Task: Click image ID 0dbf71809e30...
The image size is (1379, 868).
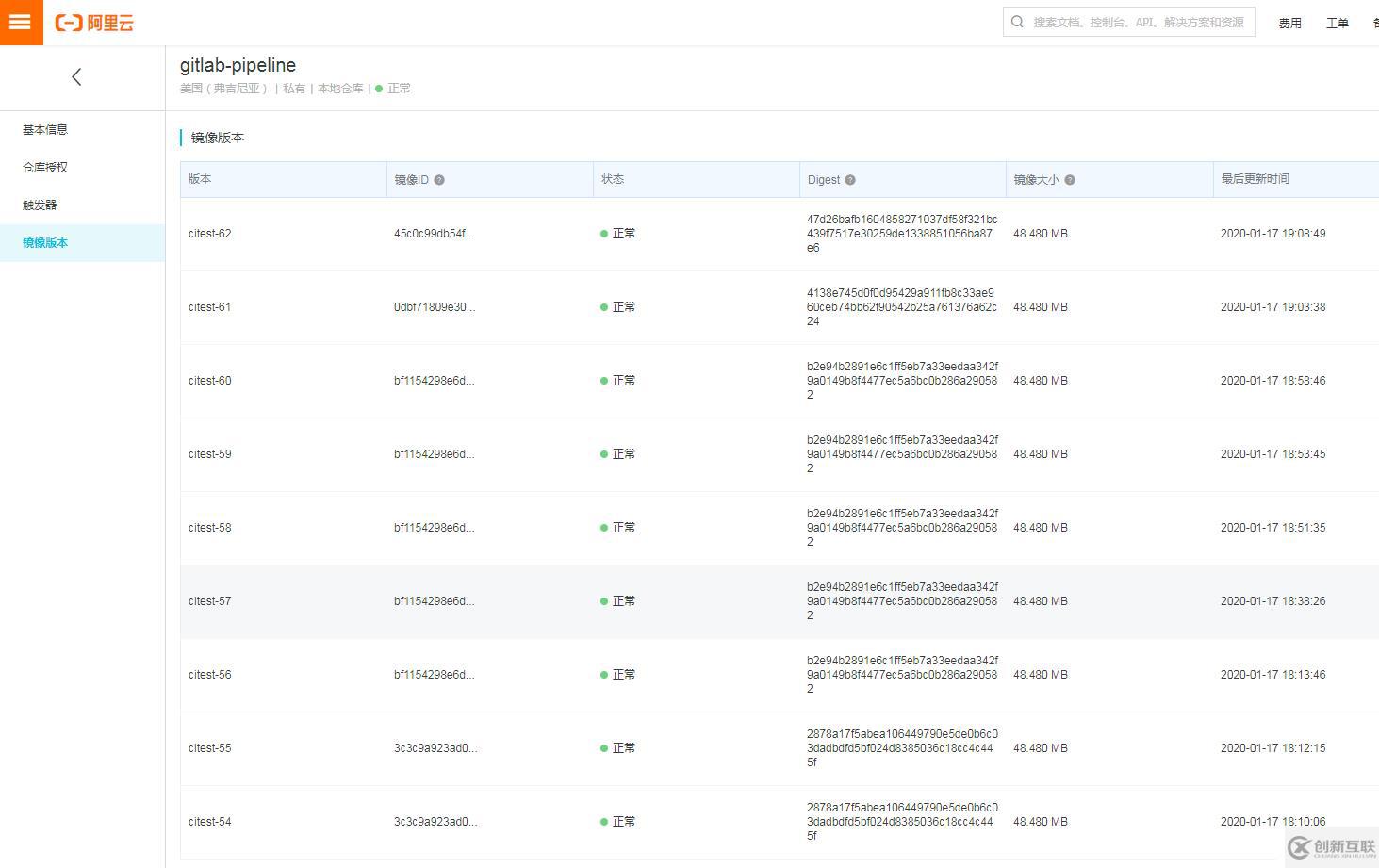Action: (435, 307)
